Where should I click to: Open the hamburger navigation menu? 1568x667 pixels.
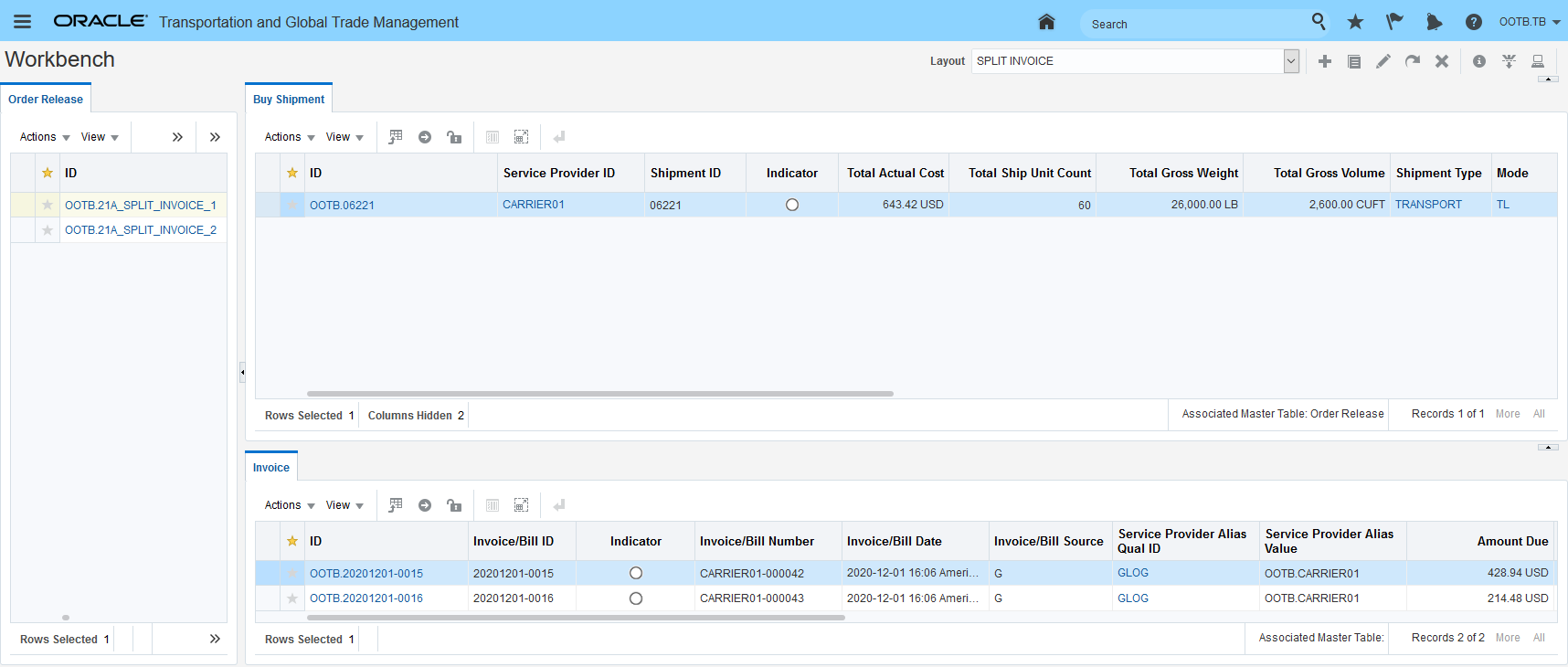[x=22, y=22]
